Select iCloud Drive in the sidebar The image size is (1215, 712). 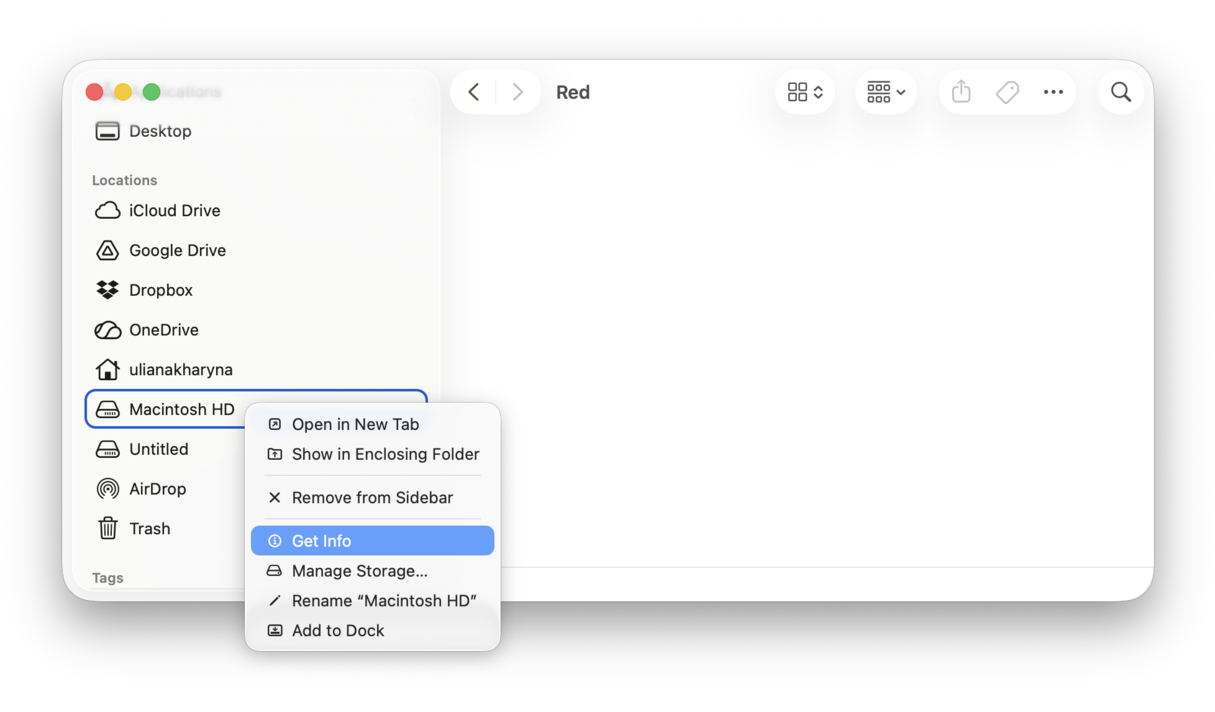(174, 210)
